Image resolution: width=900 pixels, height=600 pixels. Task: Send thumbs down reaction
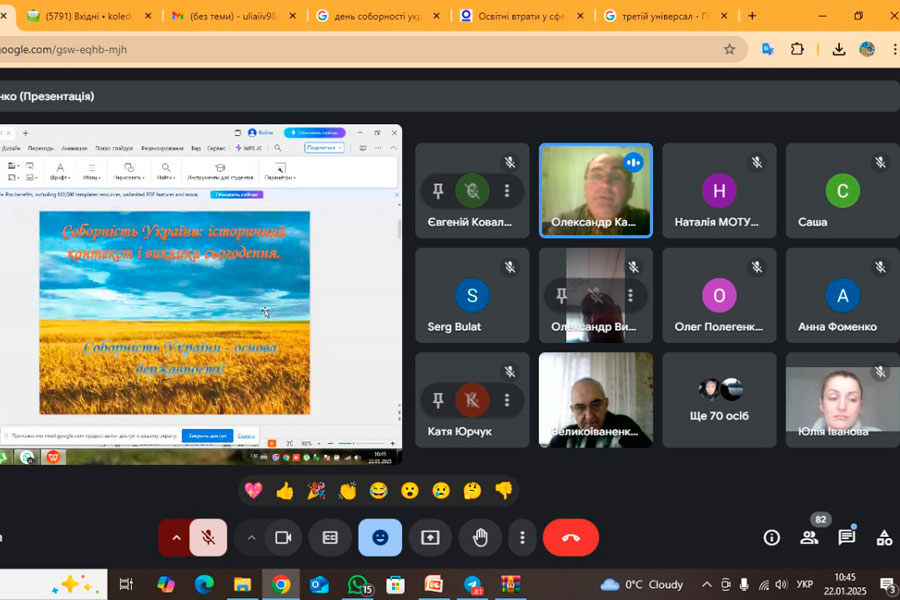click(503, 490)
